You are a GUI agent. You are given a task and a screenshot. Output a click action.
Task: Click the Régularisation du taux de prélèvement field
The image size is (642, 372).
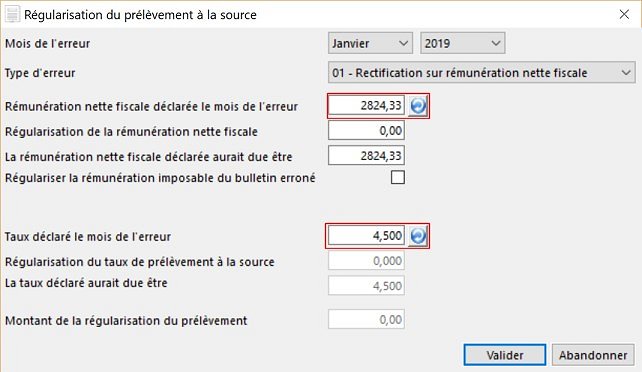coord(366,261)
